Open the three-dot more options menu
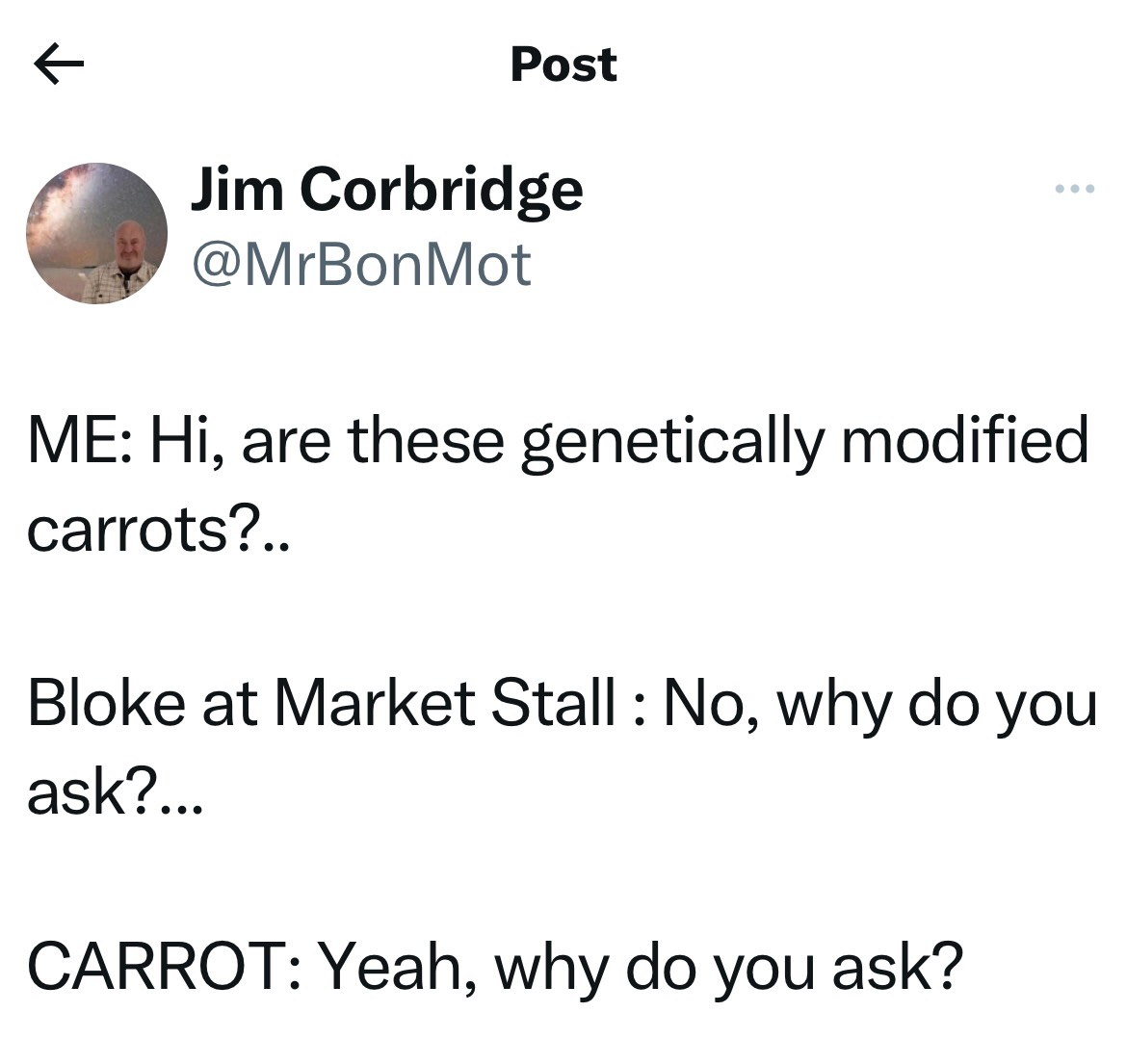Viewport: 1127px width, 1064px height. 1074,189
